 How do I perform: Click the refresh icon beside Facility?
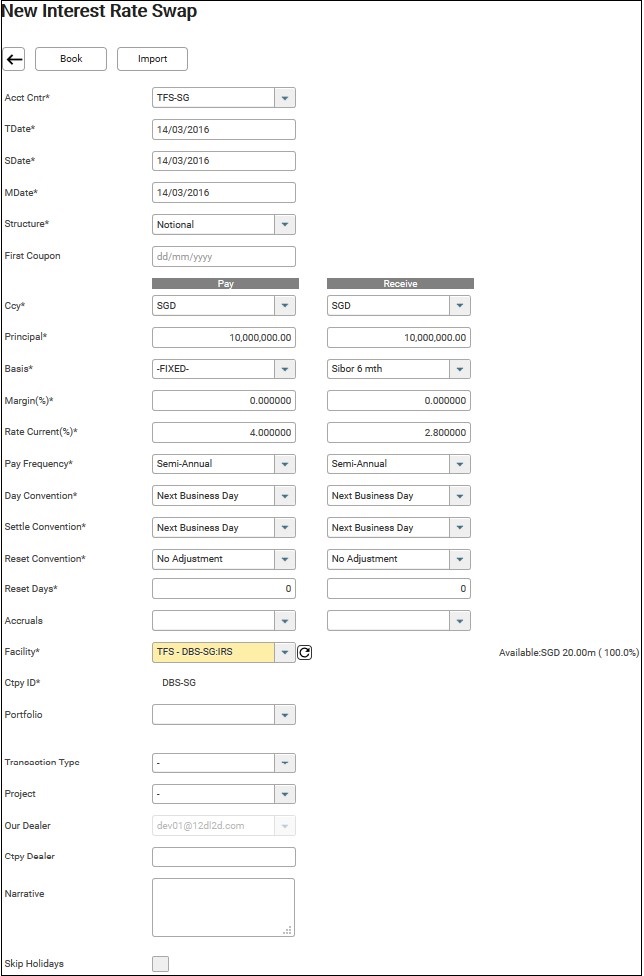305,652
